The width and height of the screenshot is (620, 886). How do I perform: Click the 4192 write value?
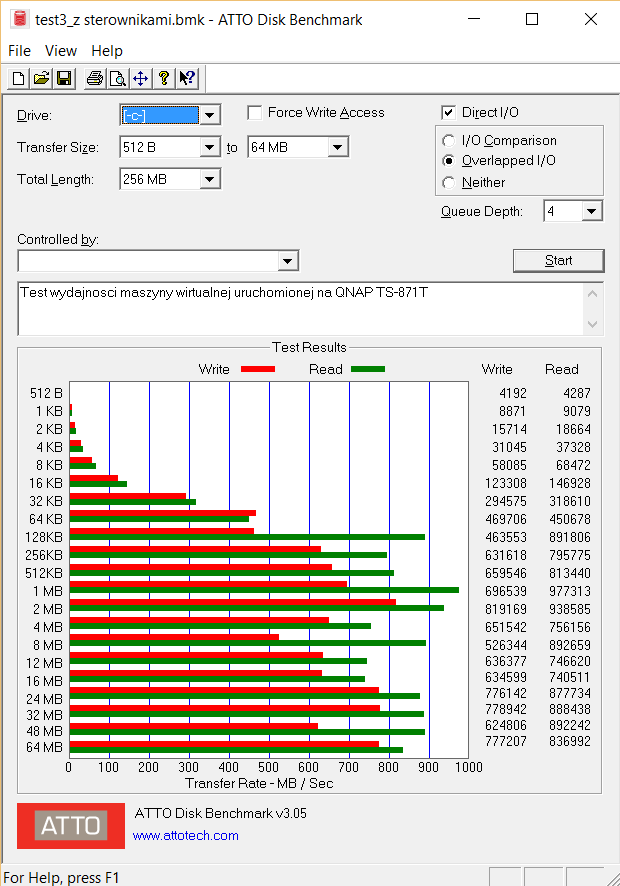513,393
